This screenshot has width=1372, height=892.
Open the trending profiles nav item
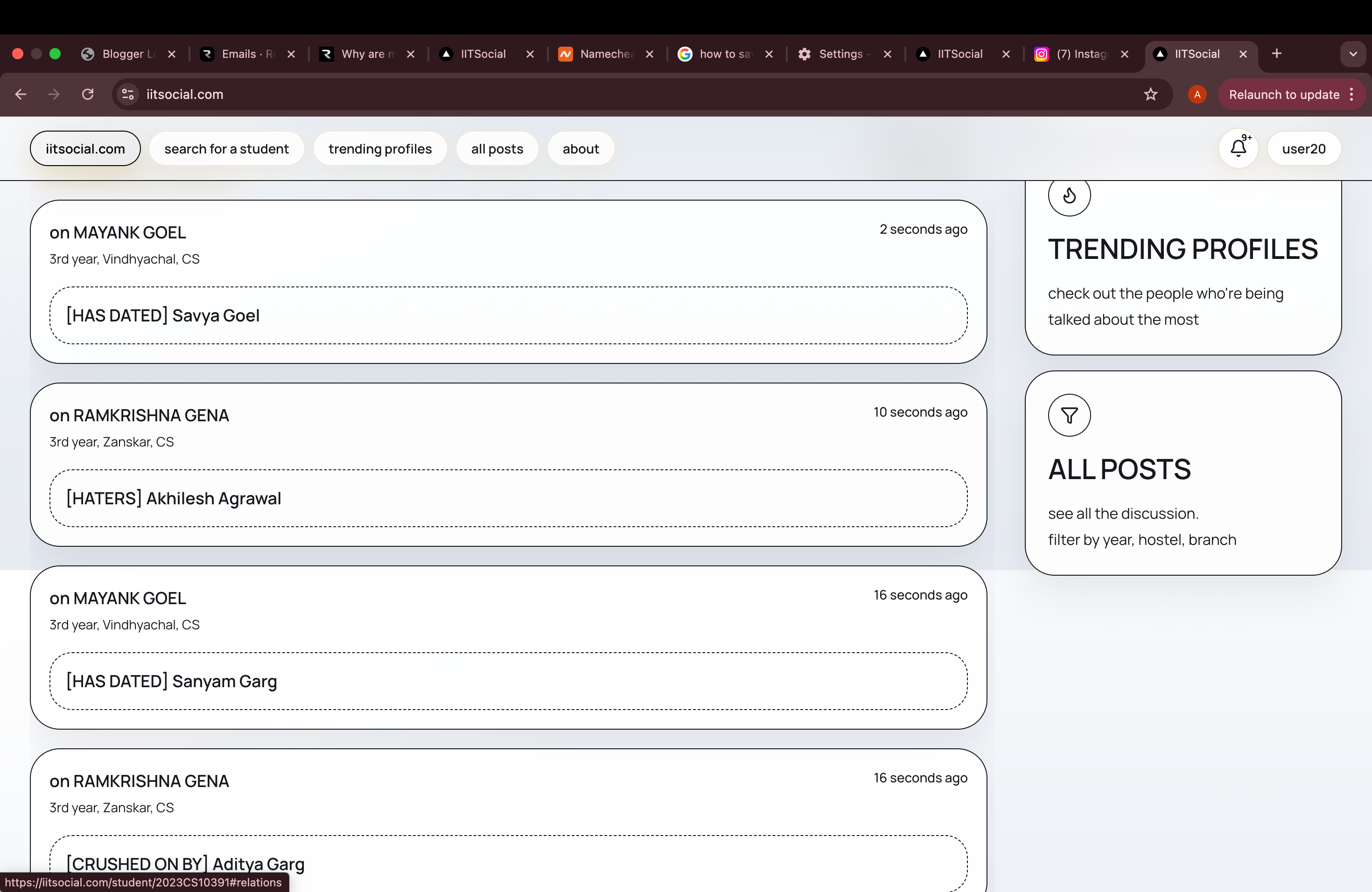coord(380,149)
